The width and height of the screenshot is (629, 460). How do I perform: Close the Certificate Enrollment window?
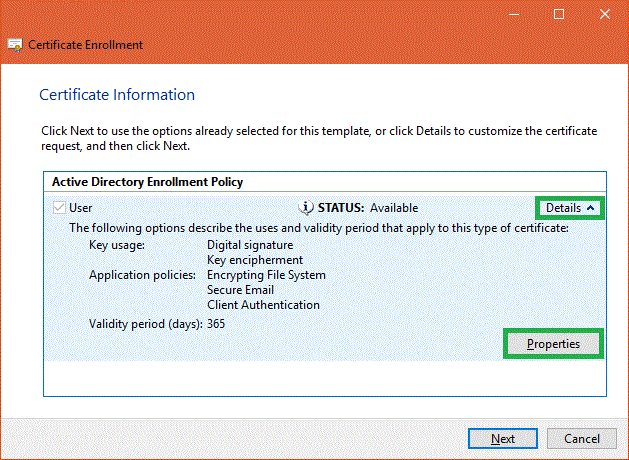tap(605, 14)
